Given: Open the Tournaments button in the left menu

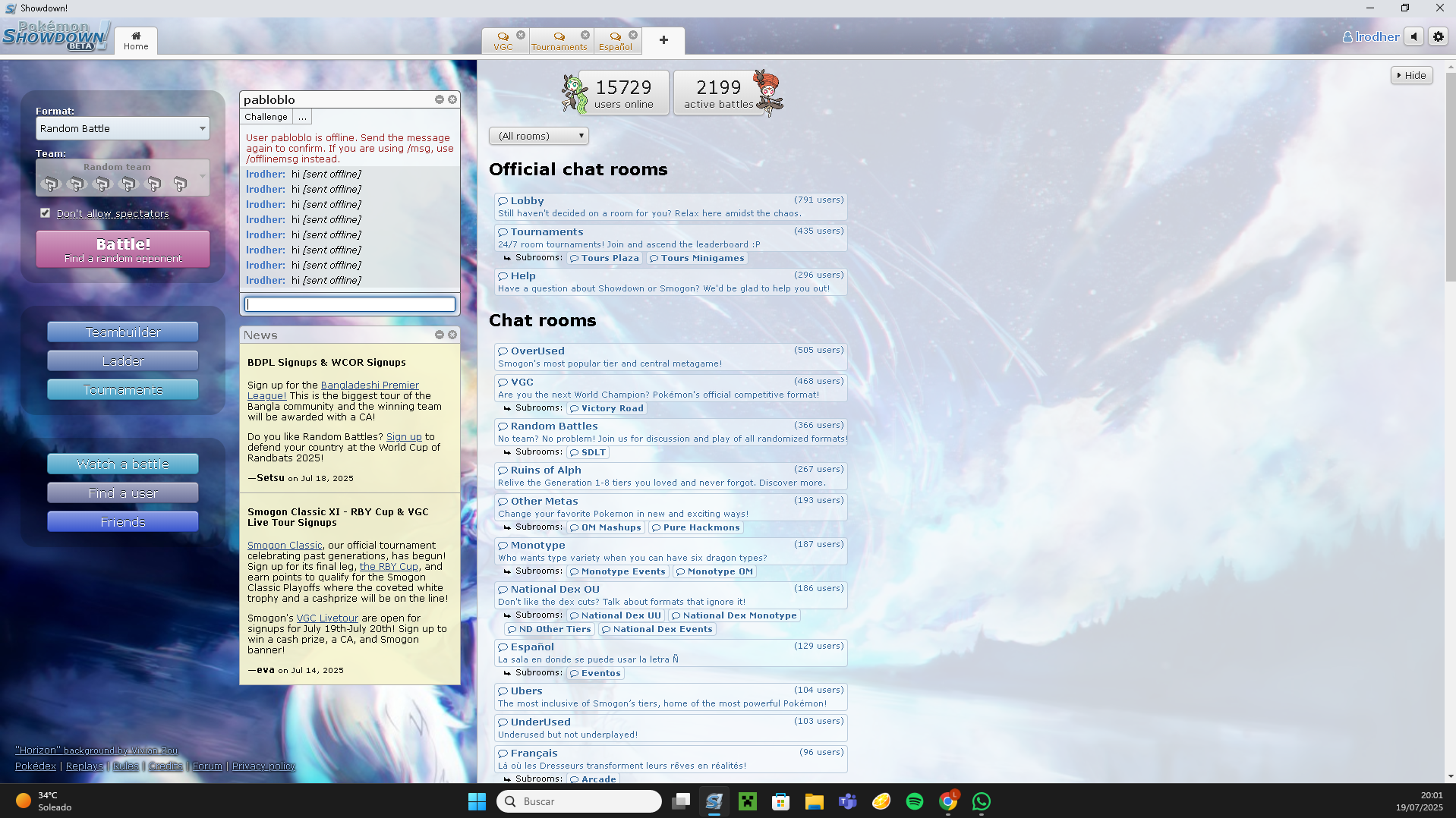Looking at the screenshot, I should click(x=123, y=390).
